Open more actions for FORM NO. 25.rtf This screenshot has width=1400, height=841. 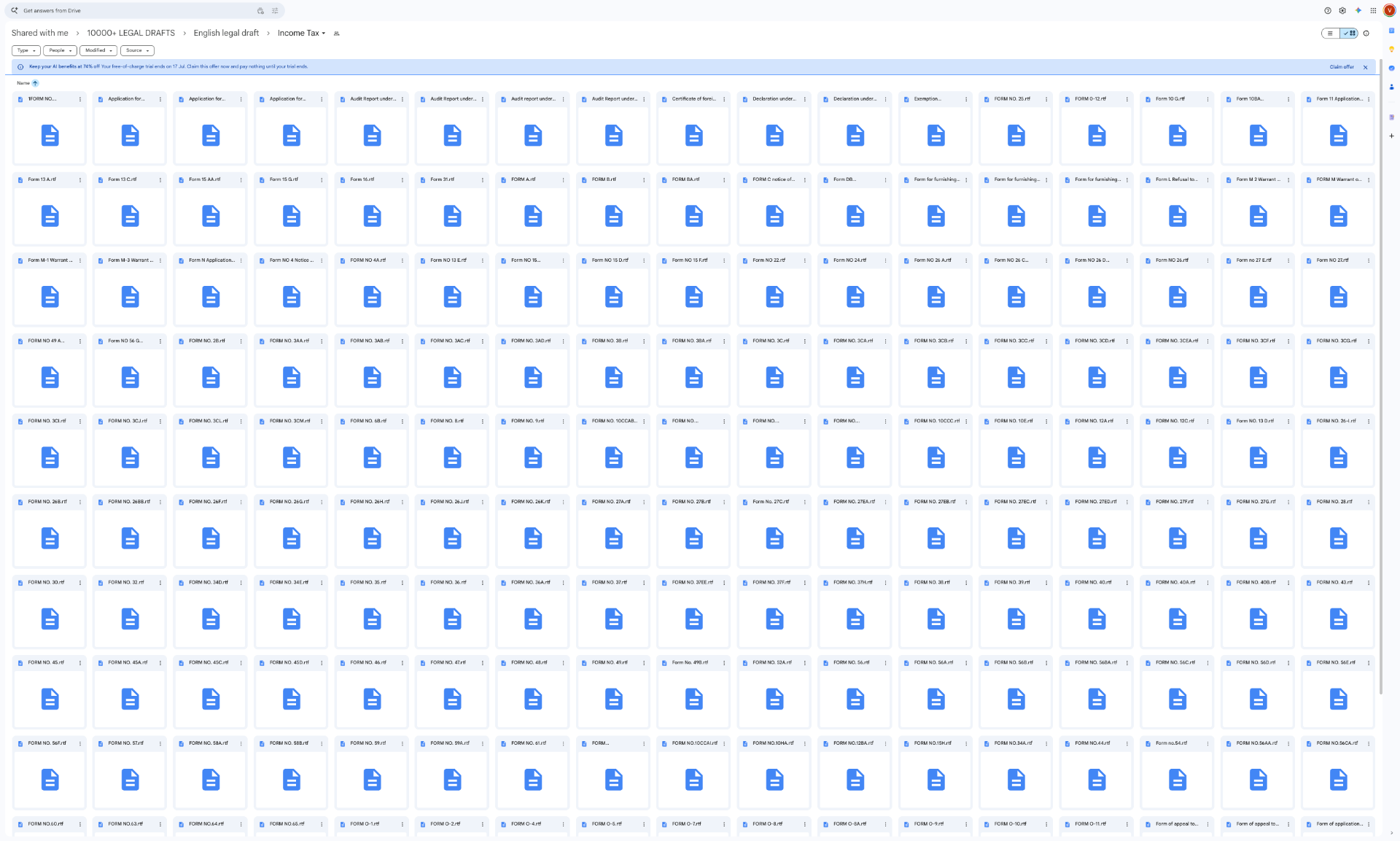[x=1046, y=99]
